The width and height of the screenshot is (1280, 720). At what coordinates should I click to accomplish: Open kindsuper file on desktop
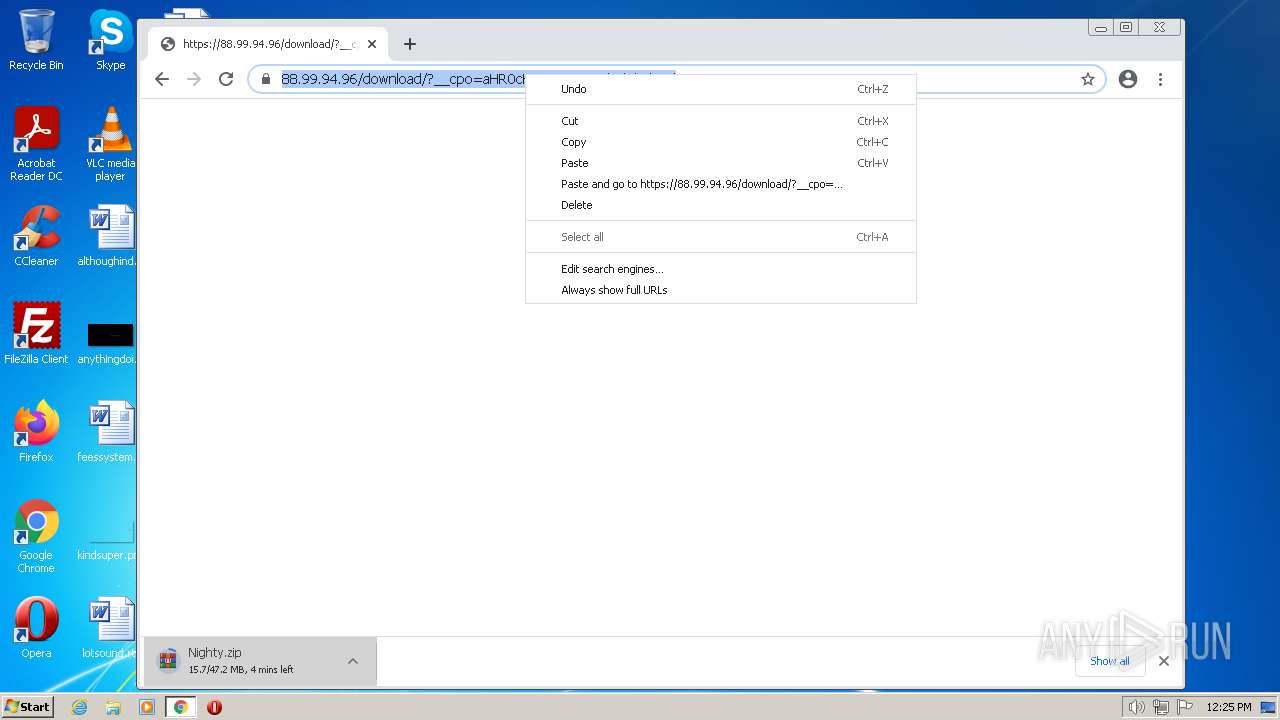point(108,540)
